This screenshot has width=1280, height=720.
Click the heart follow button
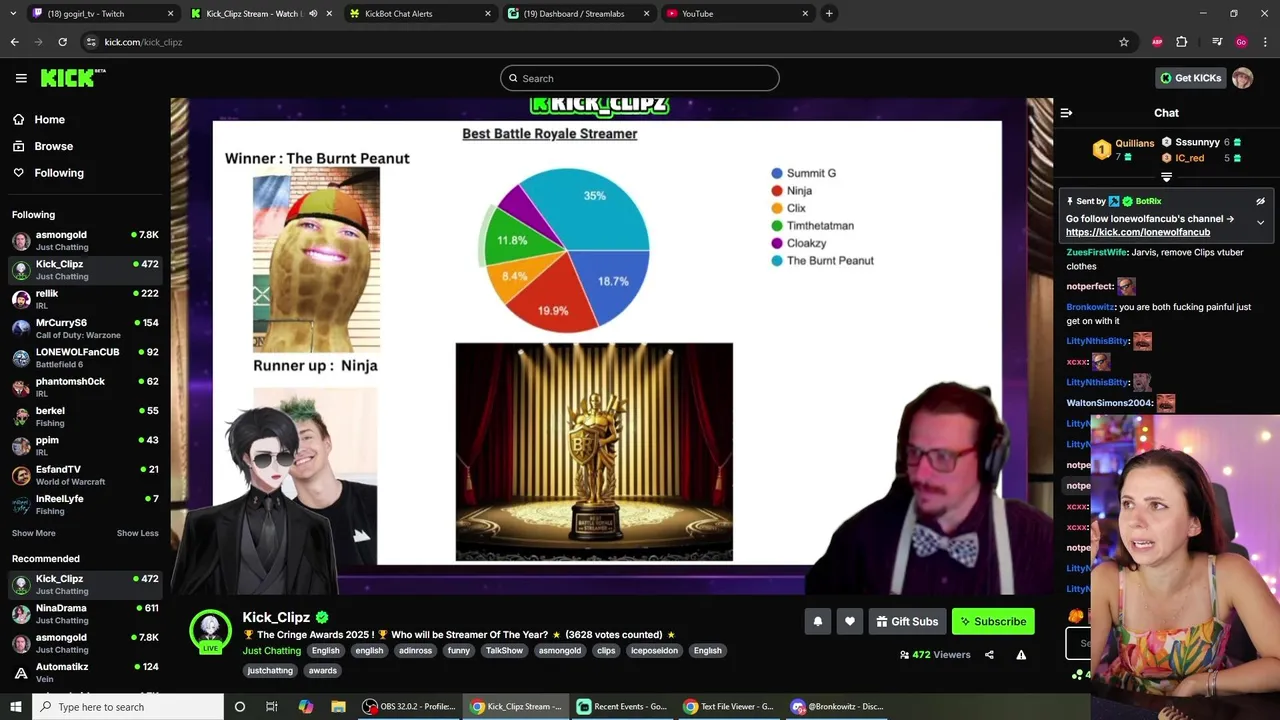pos(850,621)
